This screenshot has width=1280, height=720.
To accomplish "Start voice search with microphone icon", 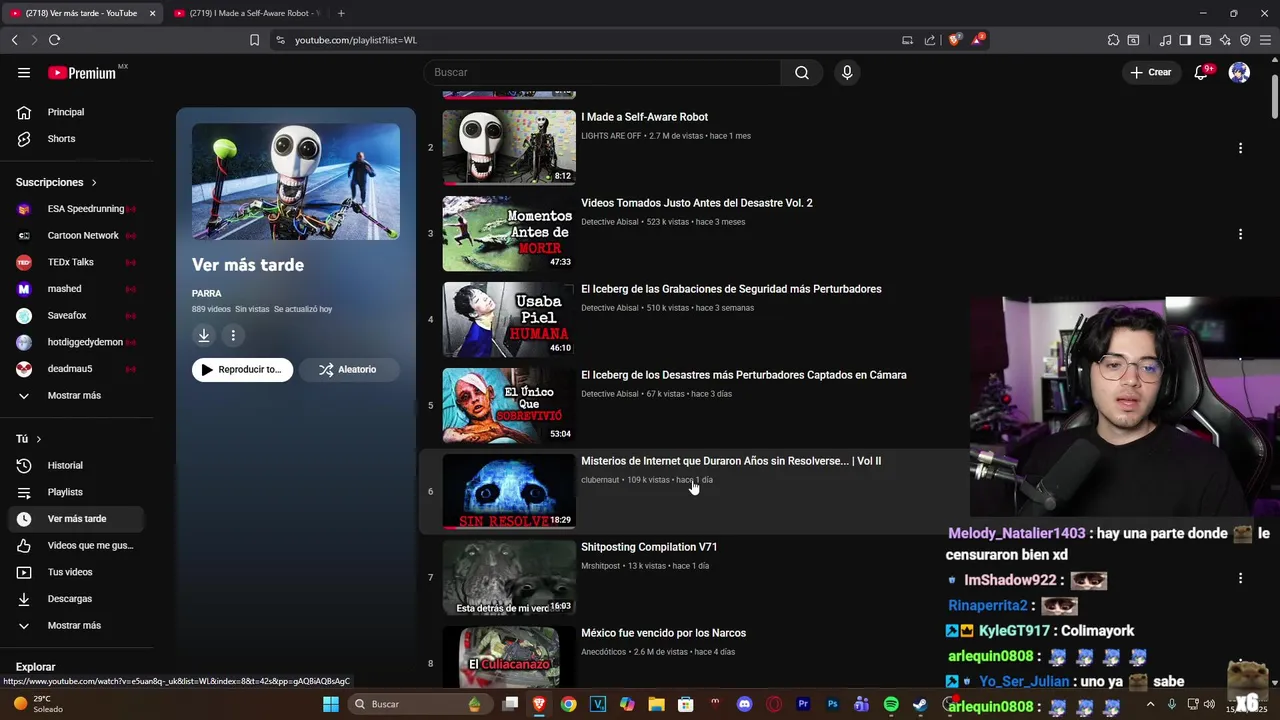I will point(847,72).
